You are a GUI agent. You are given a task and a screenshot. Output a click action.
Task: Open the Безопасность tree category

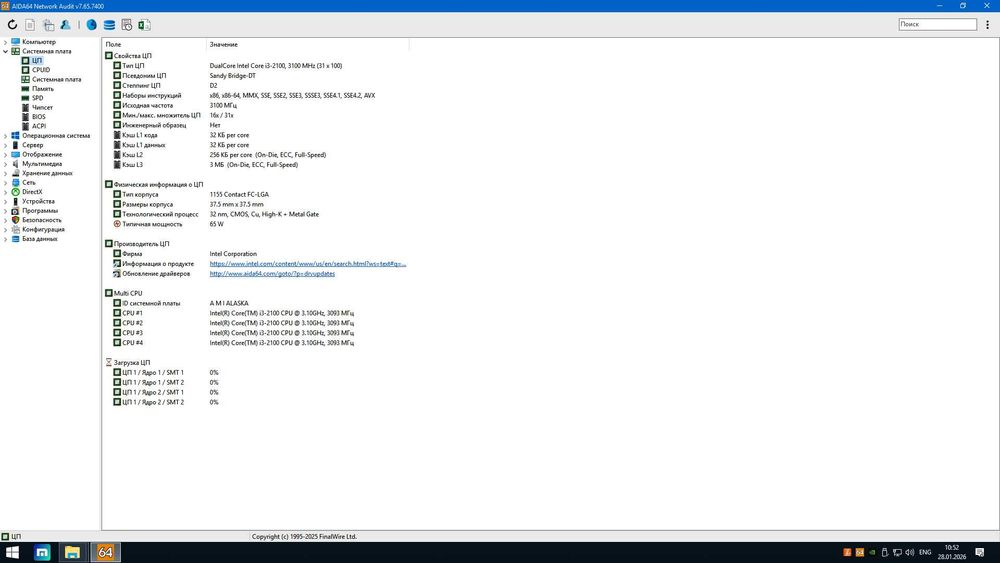pos(41,220)
